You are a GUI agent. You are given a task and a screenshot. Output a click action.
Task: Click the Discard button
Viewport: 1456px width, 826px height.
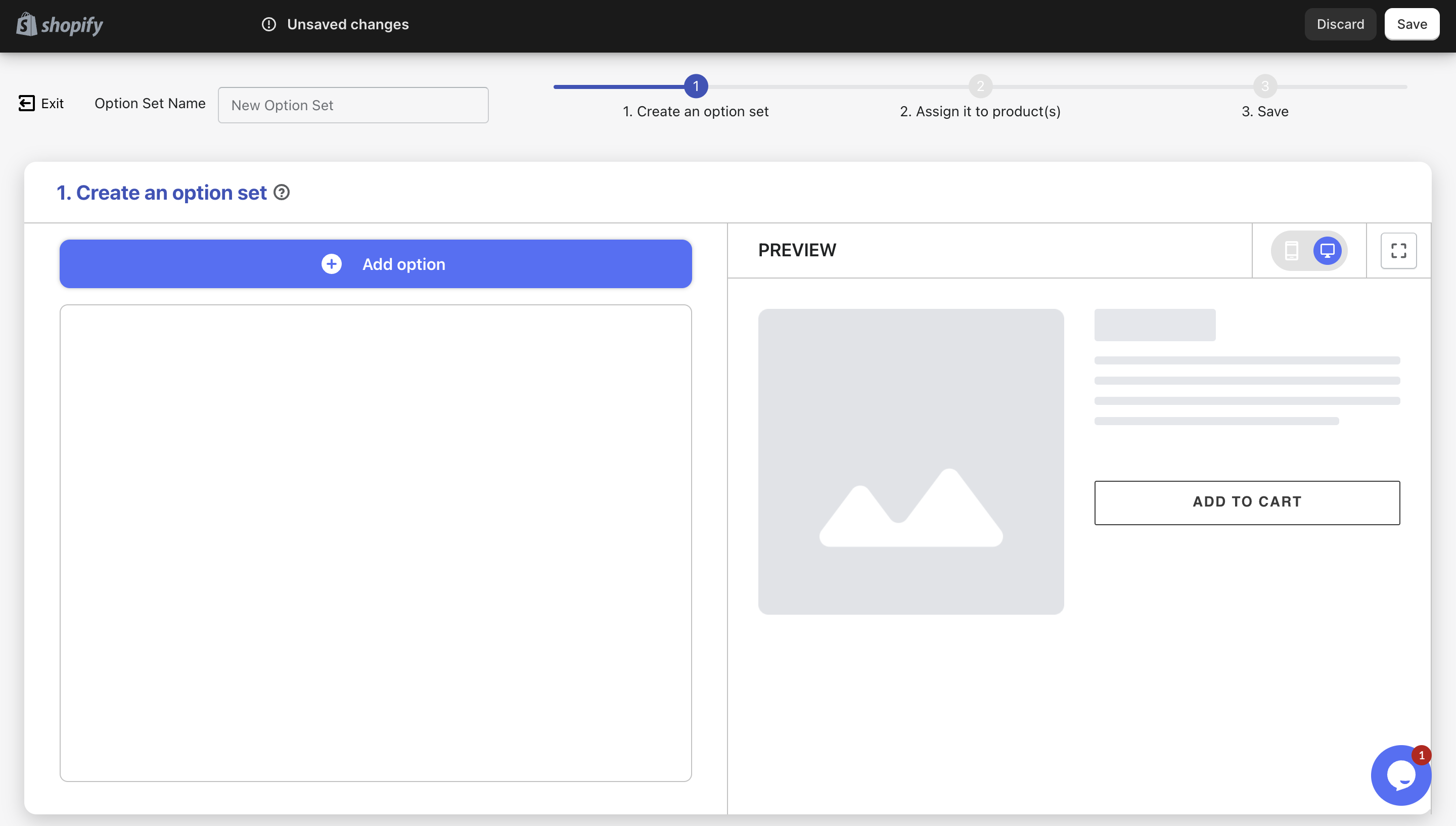pos(1340,24)
